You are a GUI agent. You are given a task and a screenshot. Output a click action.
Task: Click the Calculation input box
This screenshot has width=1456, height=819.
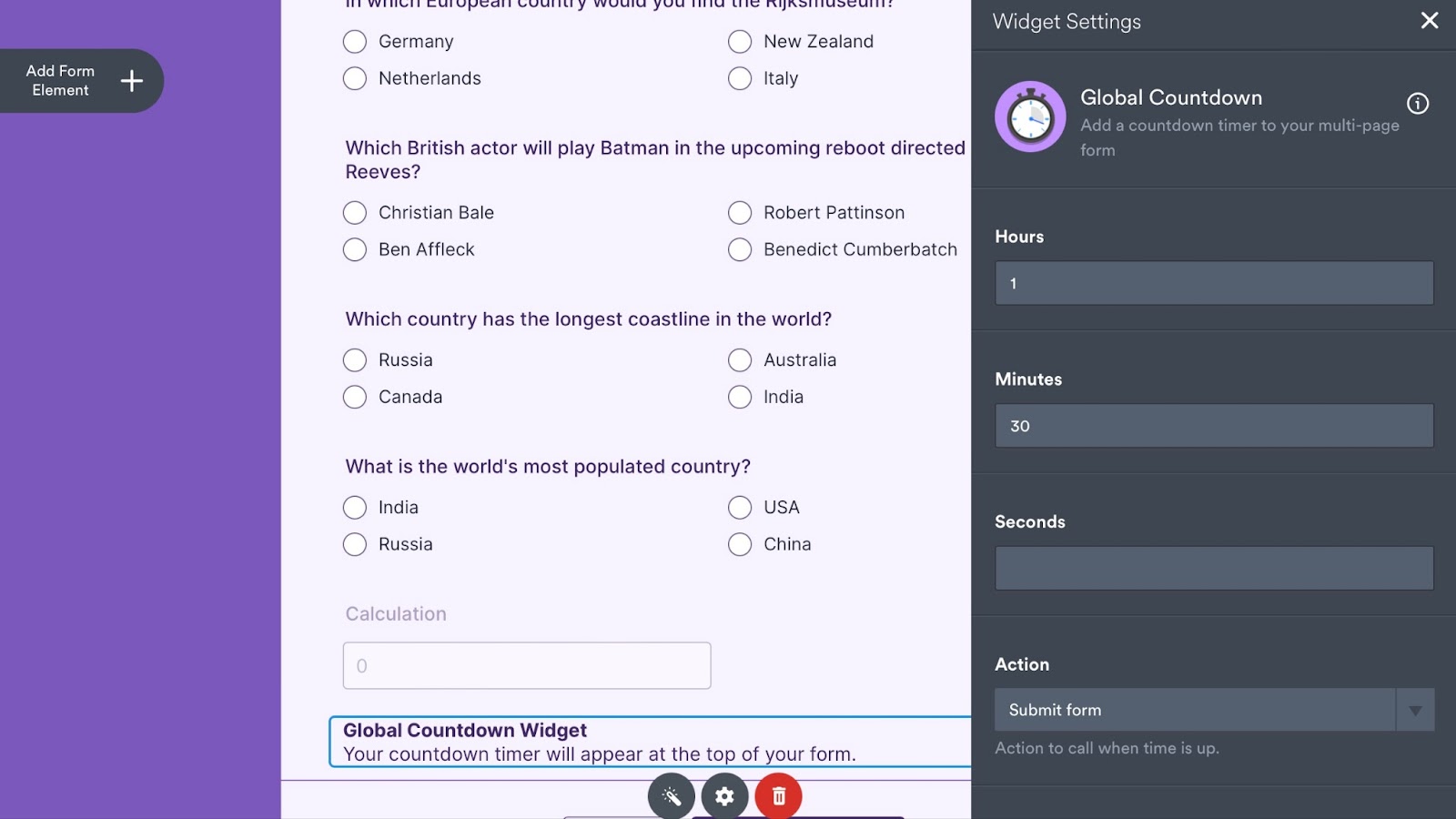click(x=526, y=666)
